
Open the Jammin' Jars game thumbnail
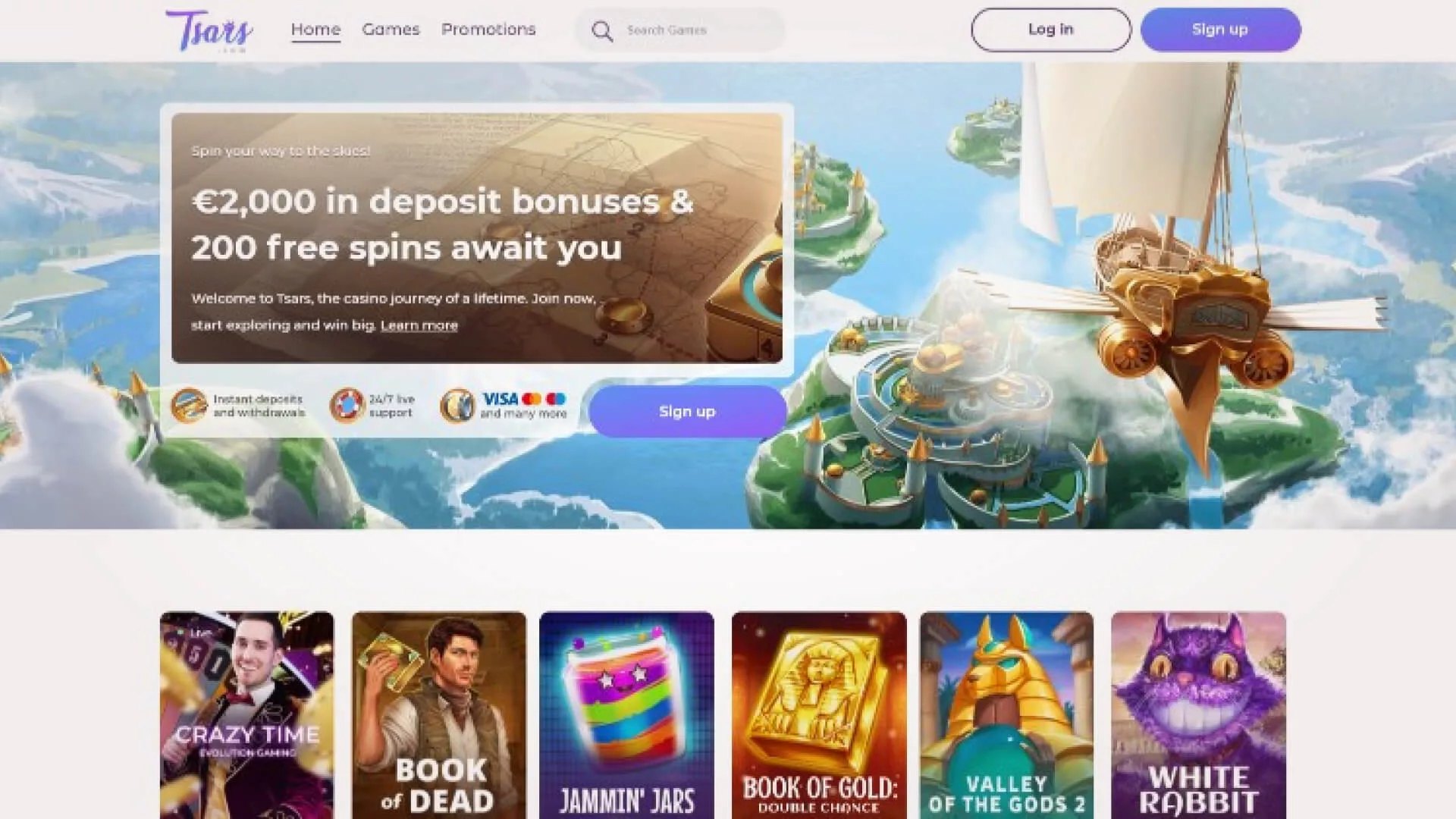click(x=626, y=715)
